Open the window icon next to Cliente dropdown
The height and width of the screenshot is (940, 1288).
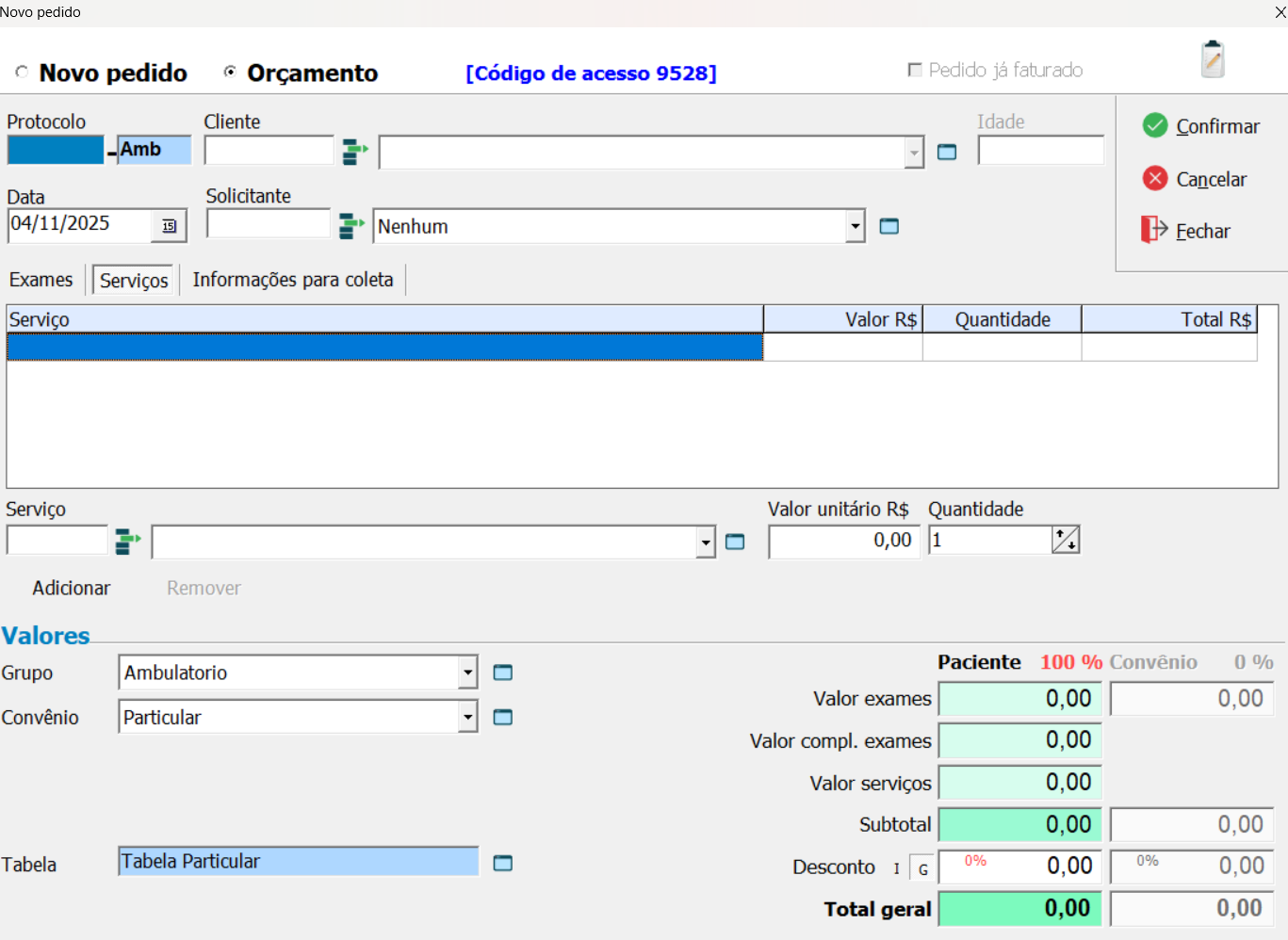[x=947, y=153]
